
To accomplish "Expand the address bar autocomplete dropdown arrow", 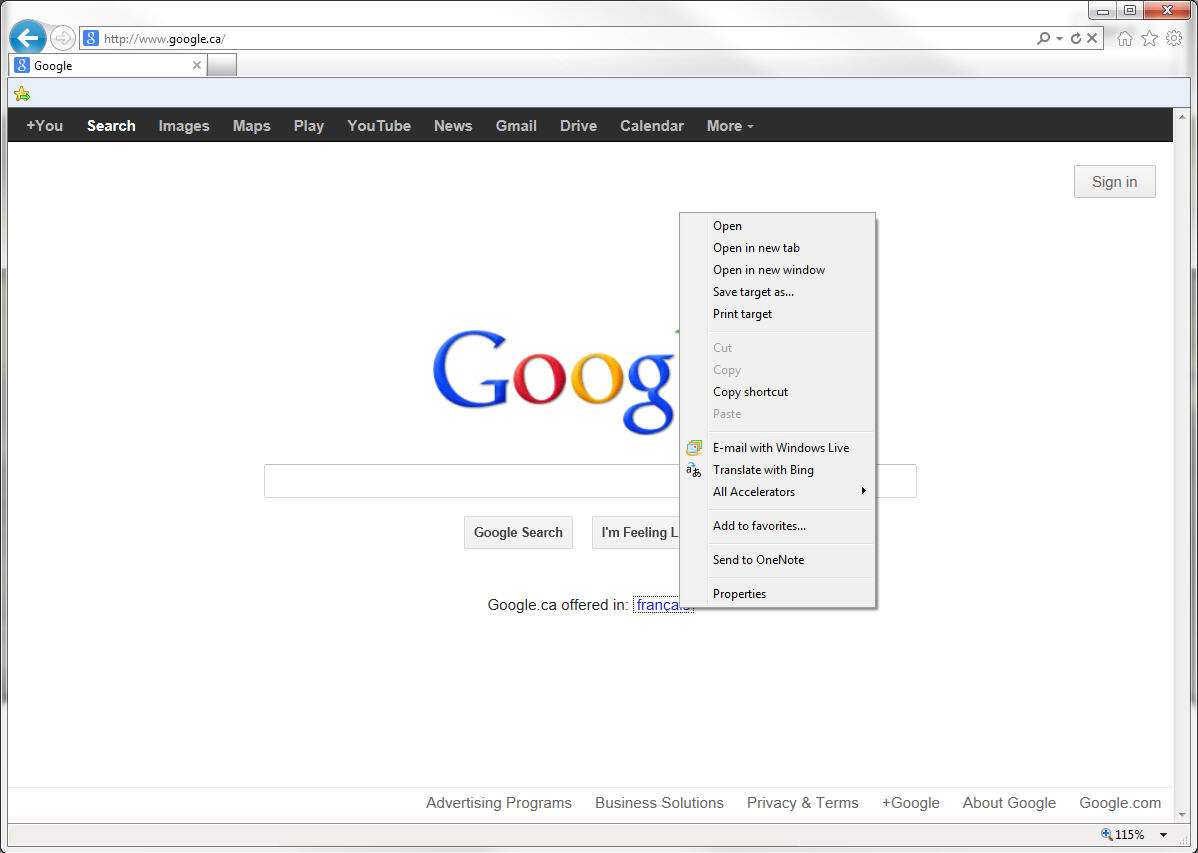I will coord(1059,39).
